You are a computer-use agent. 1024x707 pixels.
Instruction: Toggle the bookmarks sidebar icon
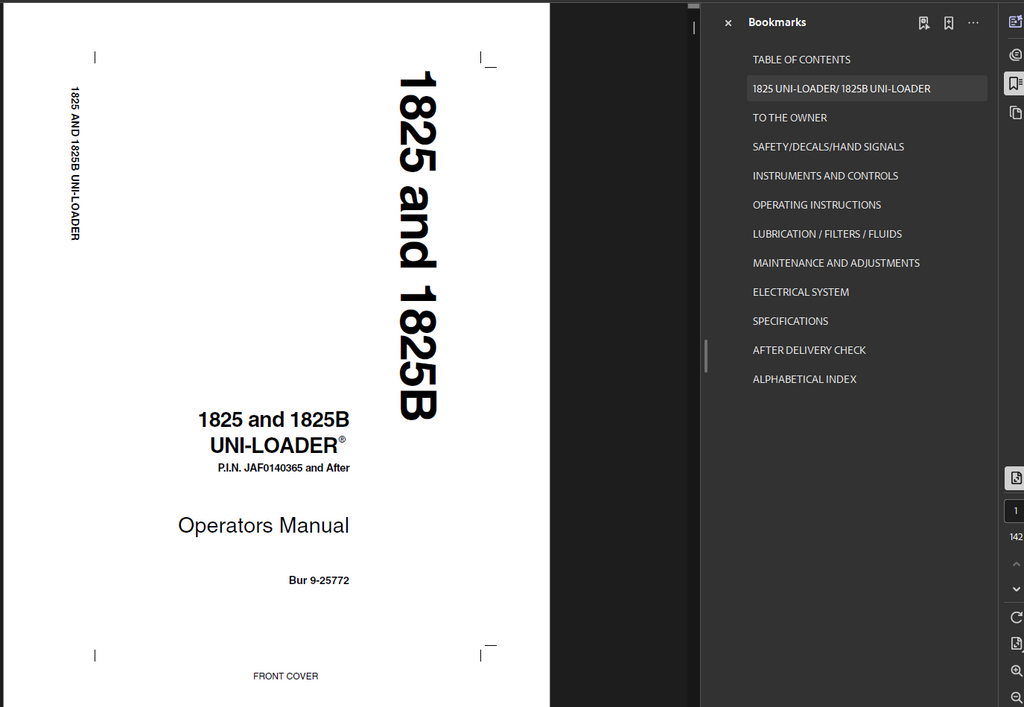click(x=1015, y=84)
